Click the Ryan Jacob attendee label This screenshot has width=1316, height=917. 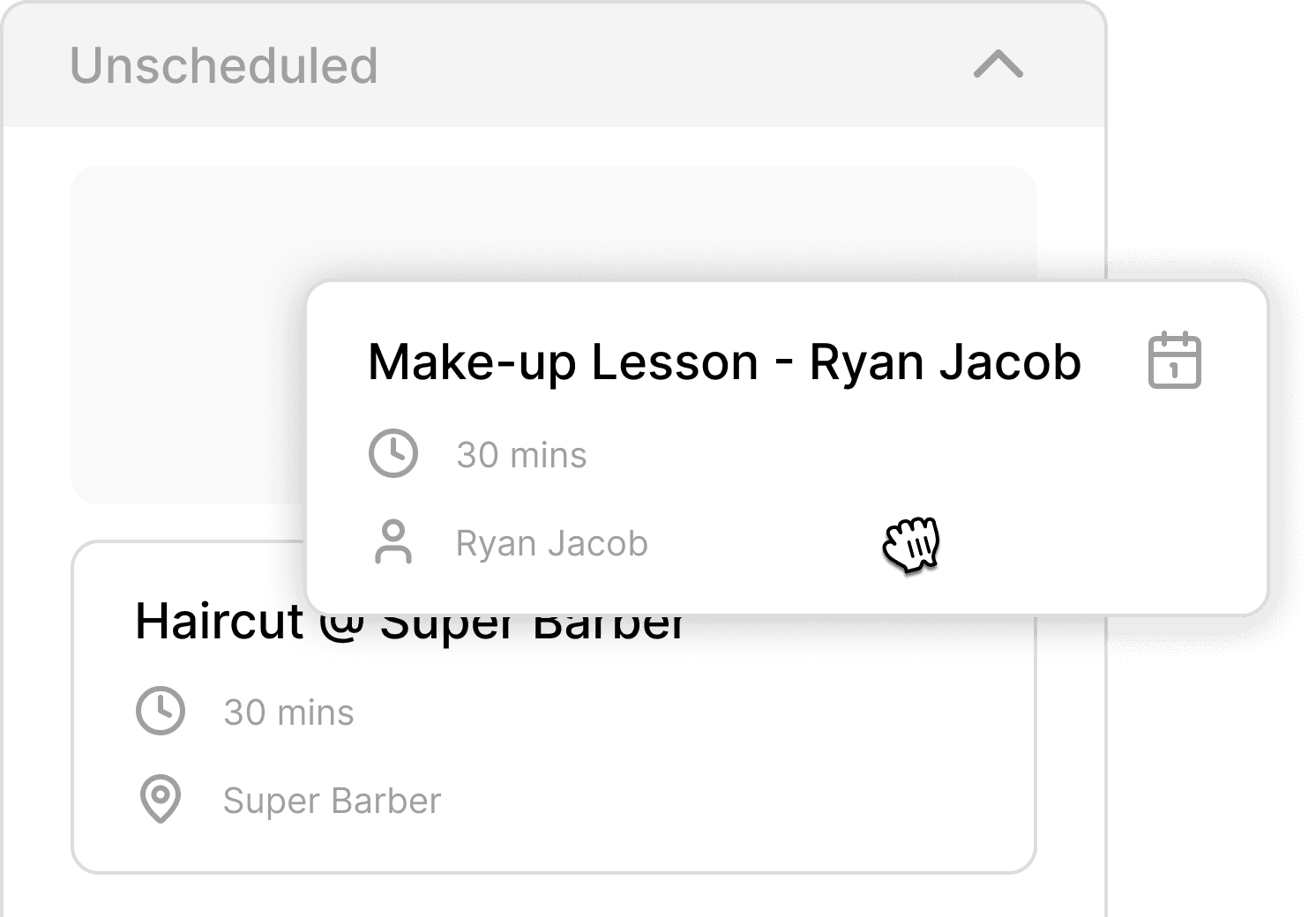551,543
